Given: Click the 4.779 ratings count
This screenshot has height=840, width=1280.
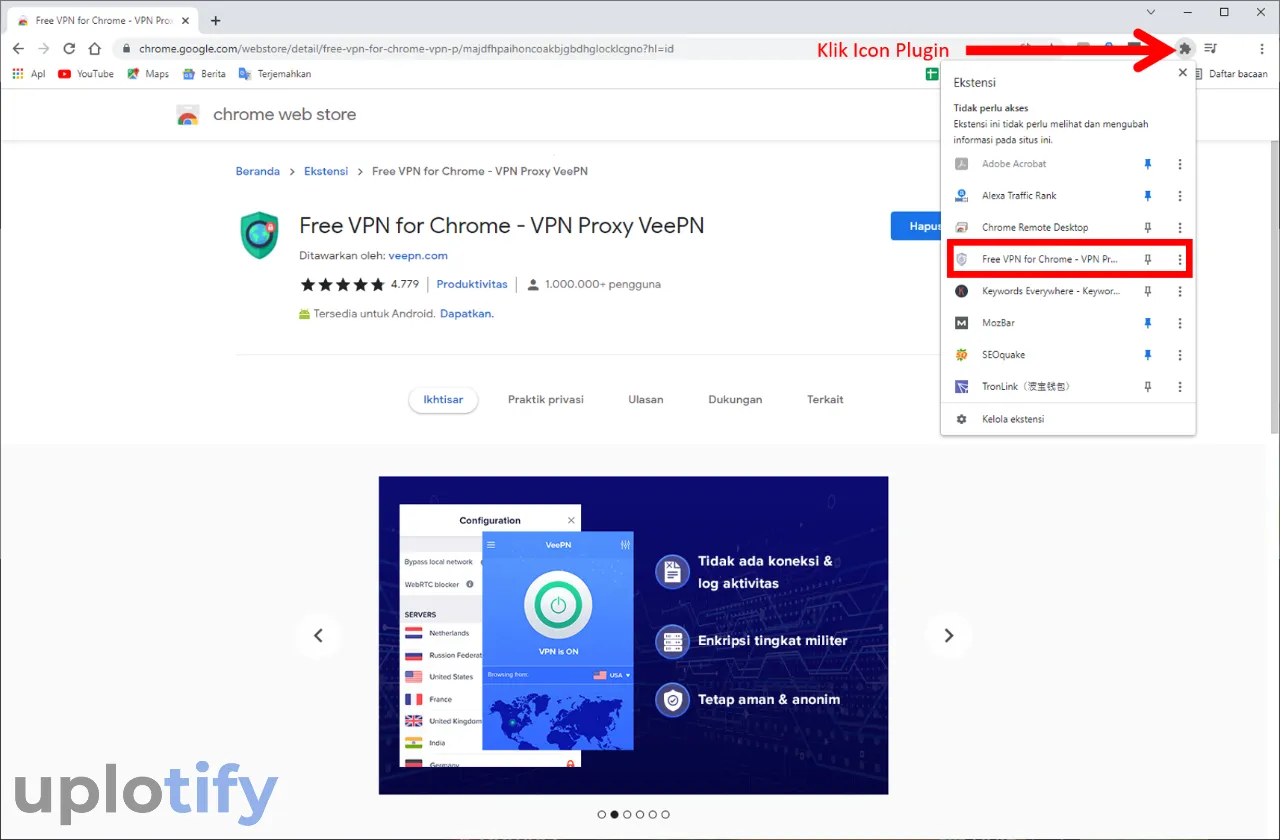Looking at the screenshot, I should coord(405,284).
